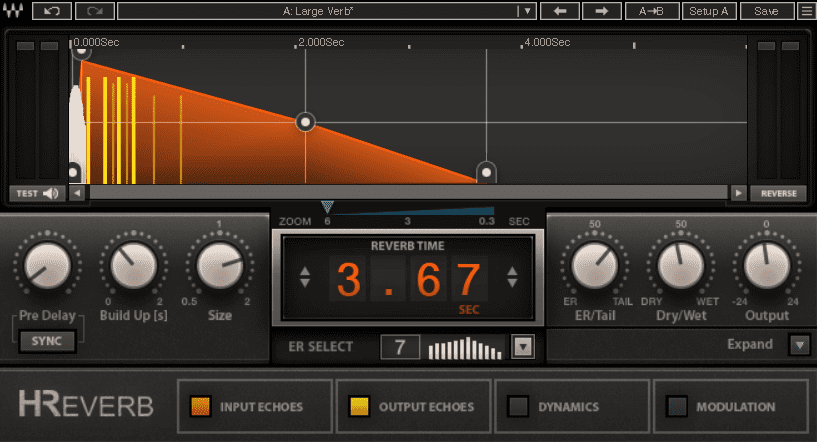Image resolution: width=817 pixels, height=442 pixels.
Task: Click the reverb time digit 7
Action: tap(468, 279)
